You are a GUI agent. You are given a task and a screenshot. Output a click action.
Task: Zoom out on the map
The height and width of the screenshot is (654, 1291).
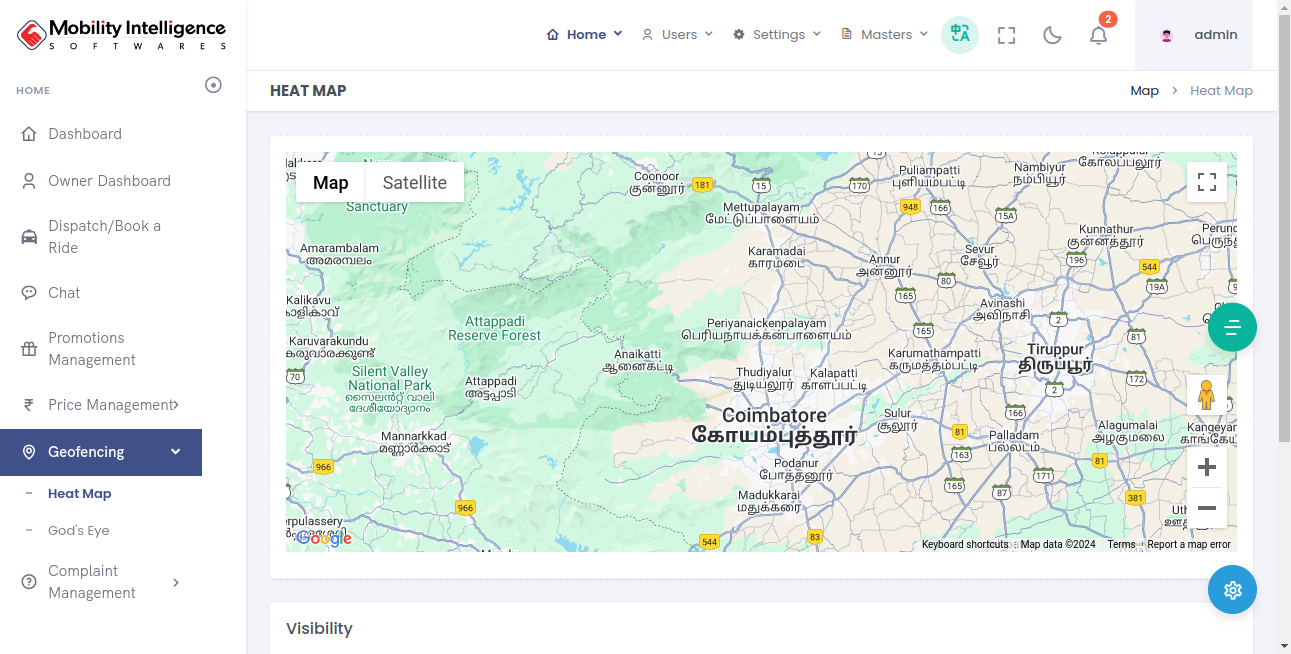(x=1206, y=508)
